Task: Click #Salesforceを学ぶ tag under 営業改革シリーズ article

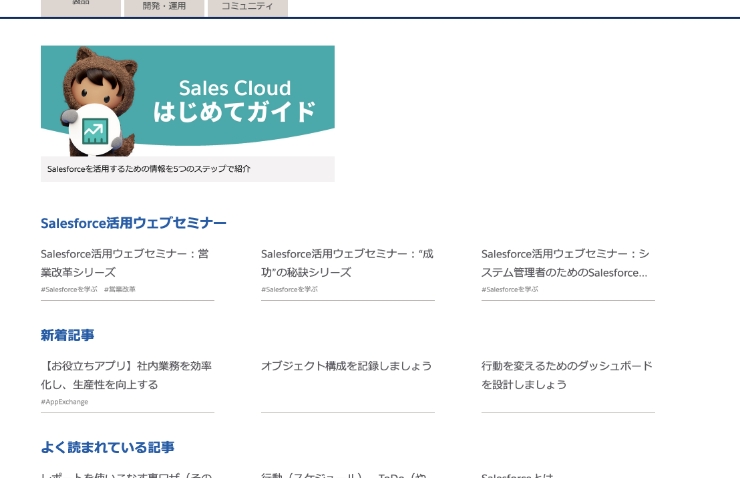Action: [69, 289]
